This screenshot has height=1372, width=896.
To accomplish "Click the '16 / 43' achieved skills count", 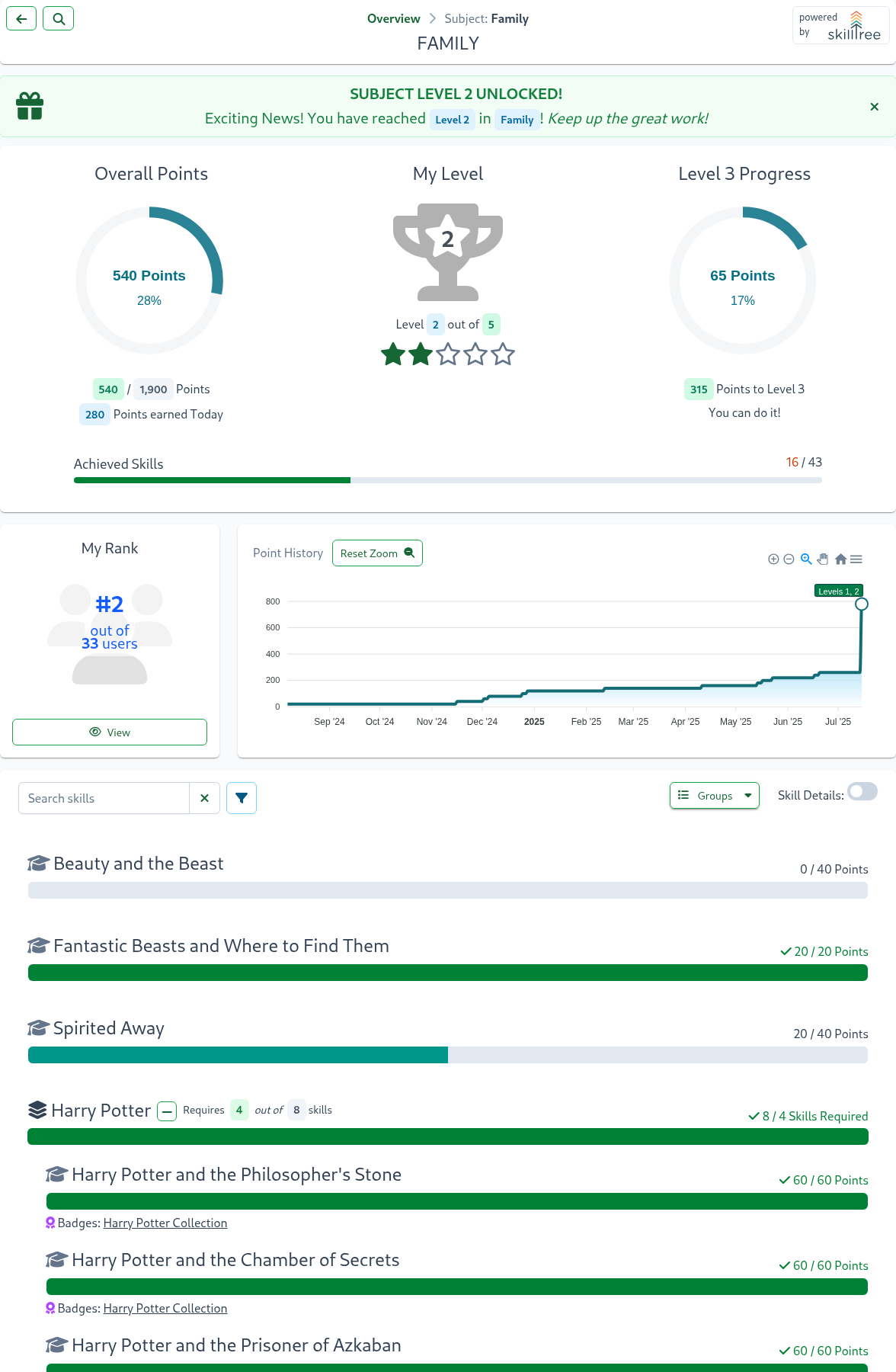I will click(804, 462).
